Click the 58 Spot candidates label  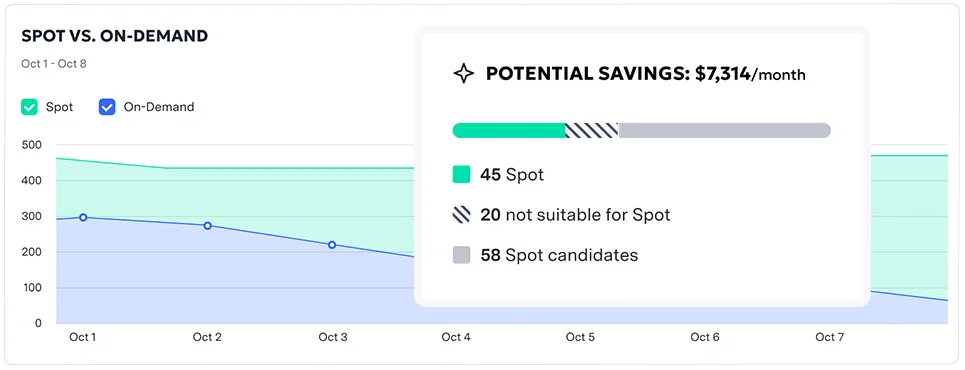coord(559,255)
